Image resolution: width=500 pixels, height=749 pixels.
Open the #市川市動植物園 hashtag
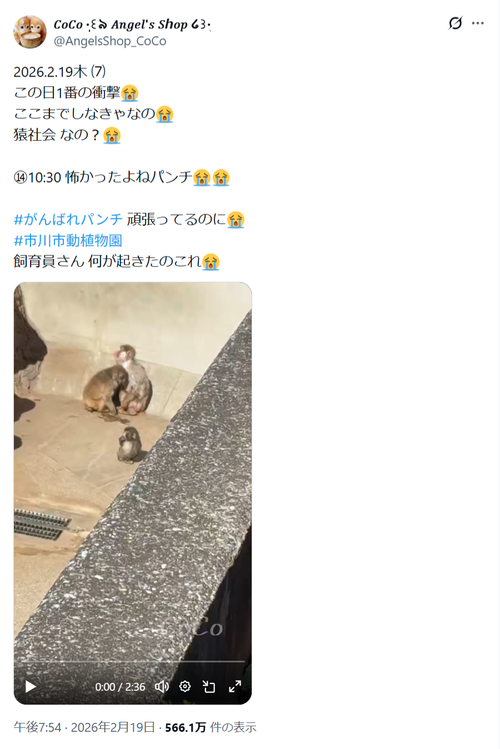(68, 240)
